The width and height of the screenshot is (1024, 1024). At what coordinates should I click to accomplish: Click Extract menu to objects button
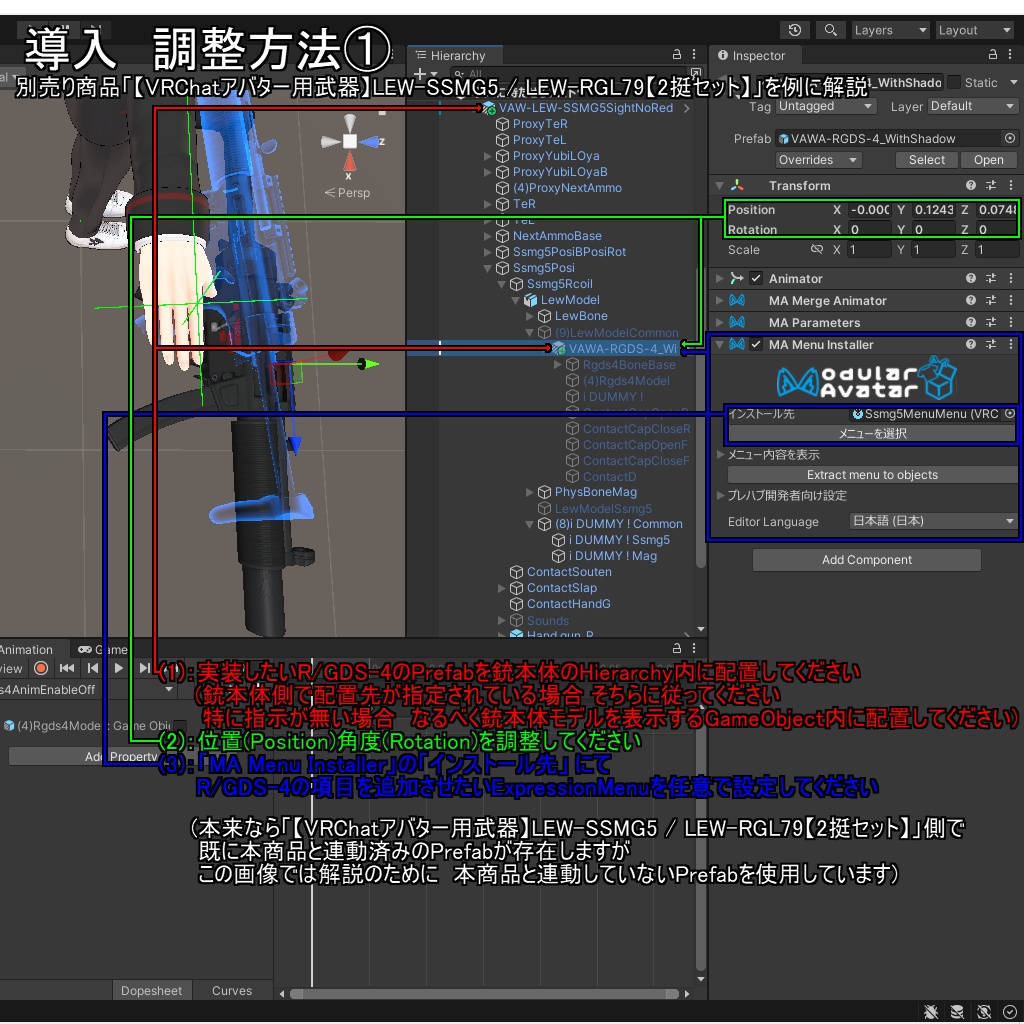point(871,475)
